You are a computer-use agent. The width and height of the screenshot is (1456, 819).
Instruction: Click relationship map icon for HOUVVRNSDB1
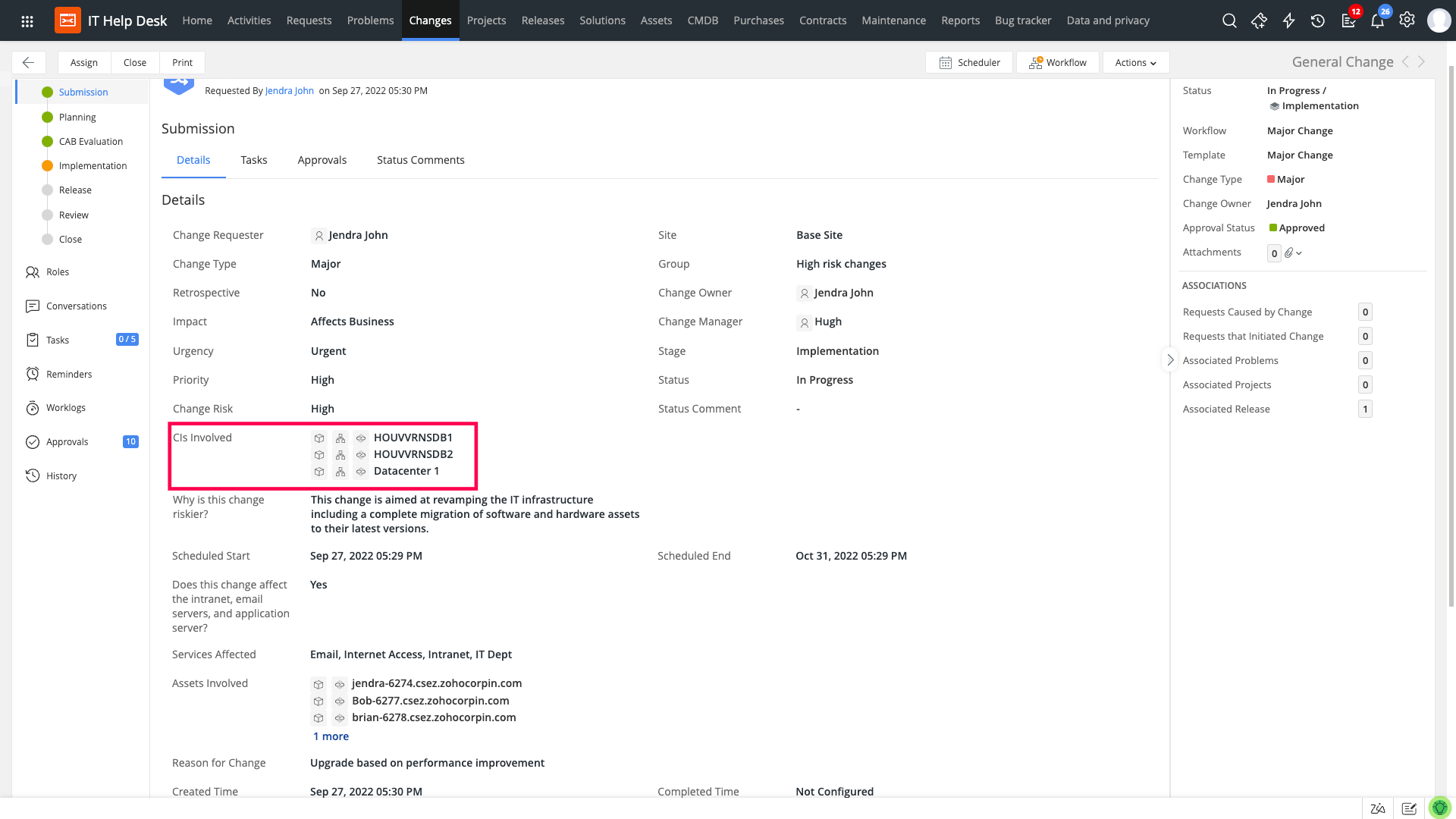[x=340, y=438]
